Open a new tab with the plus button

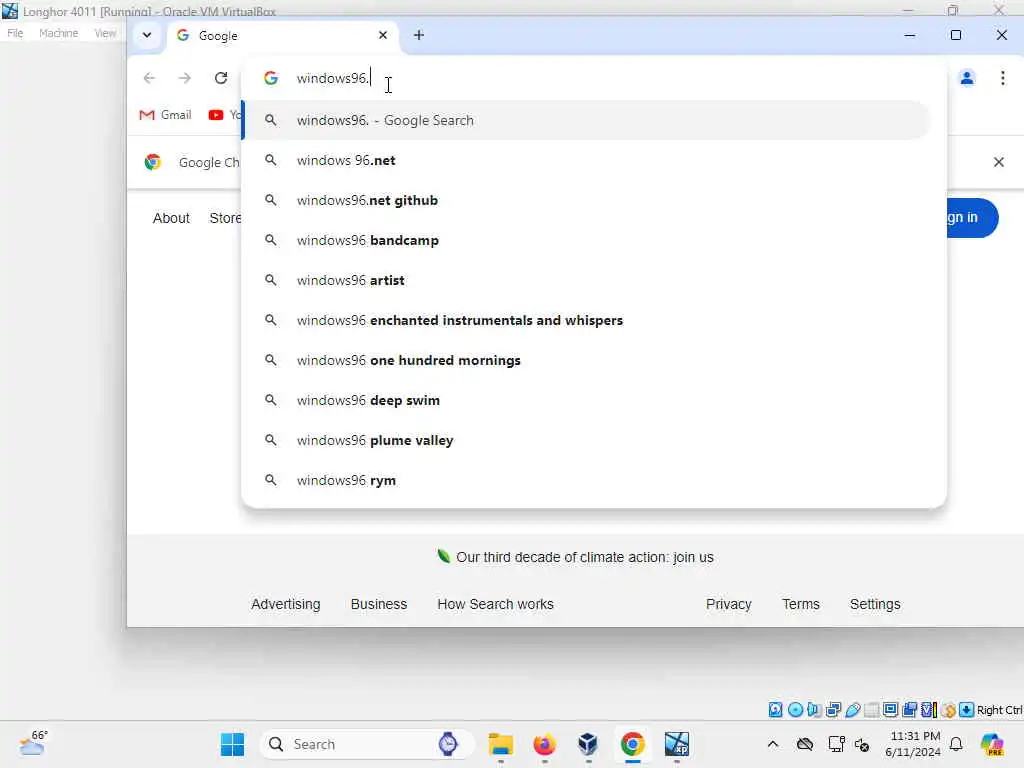[419, 35]
